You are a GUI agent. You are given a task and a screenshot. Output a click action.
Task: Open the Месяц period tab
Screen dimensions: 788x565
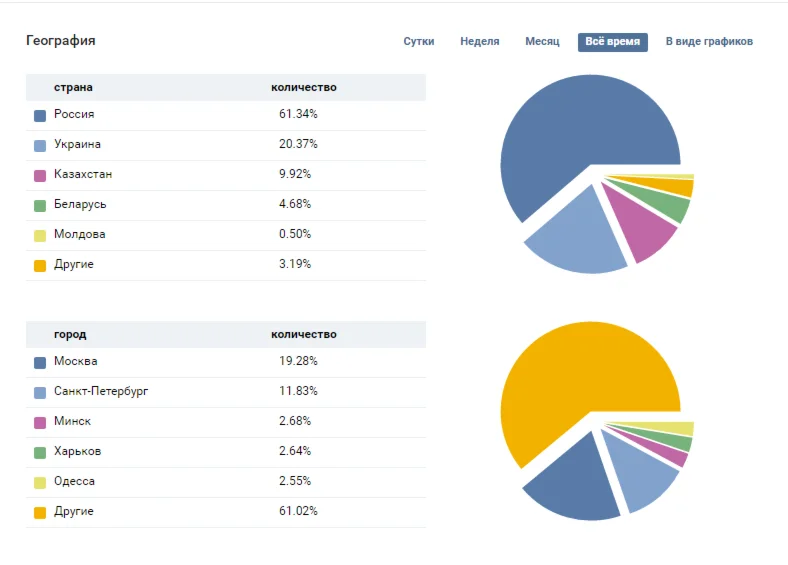click(x=542, y=42)
